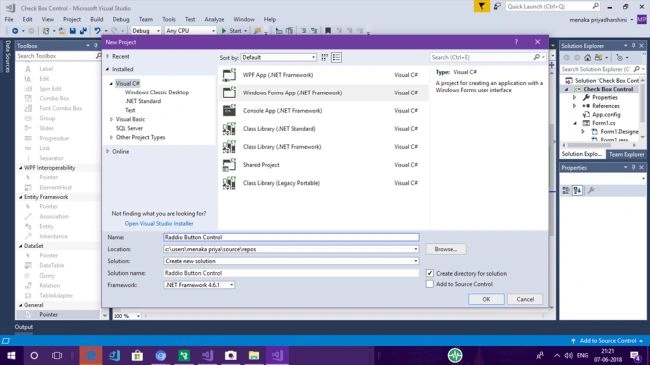Select Shared Project template
This screenshot has width=650, height=365.
coord(323,165)
